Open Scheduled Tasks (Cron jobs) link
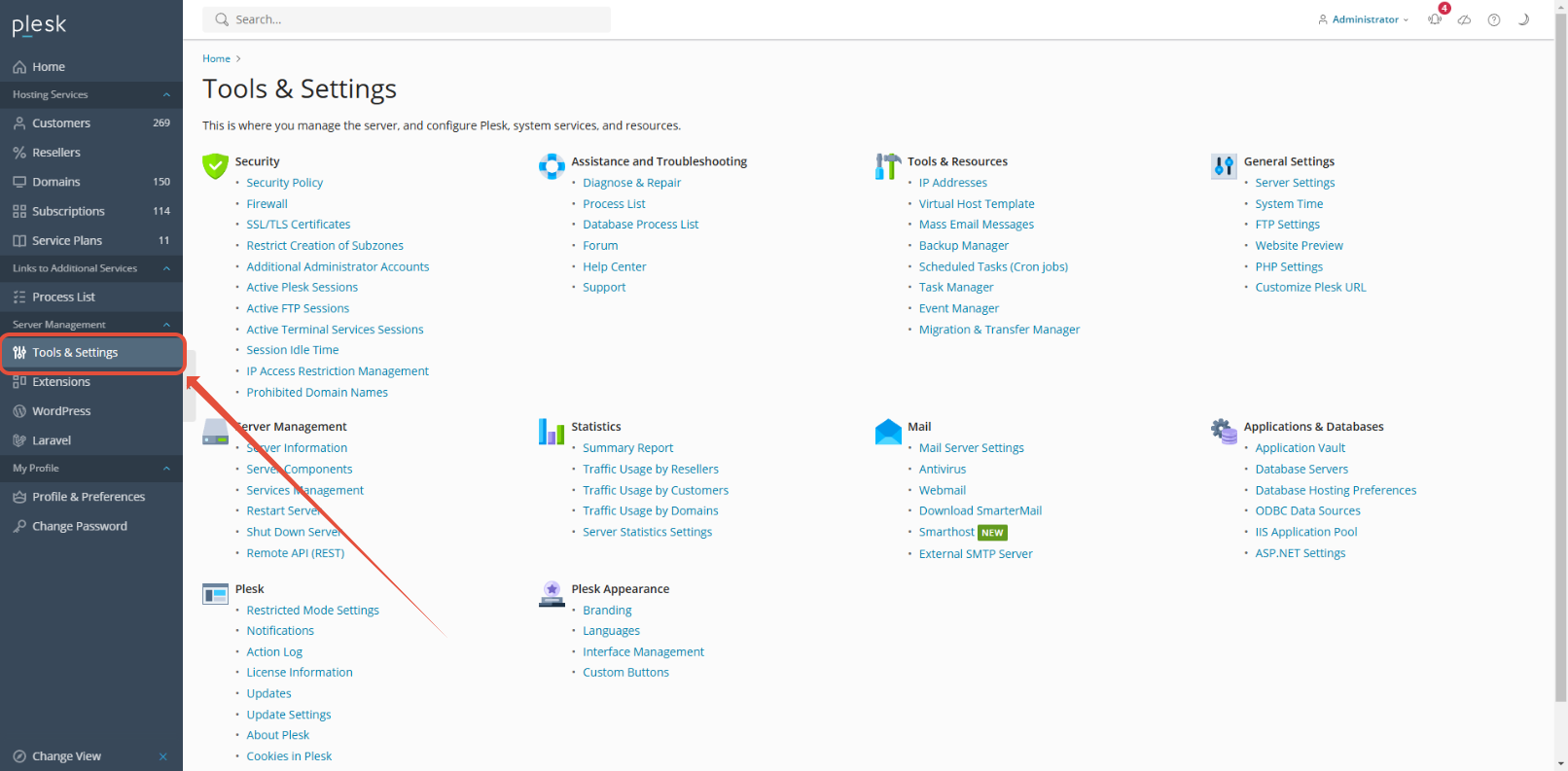 [993, 266]
